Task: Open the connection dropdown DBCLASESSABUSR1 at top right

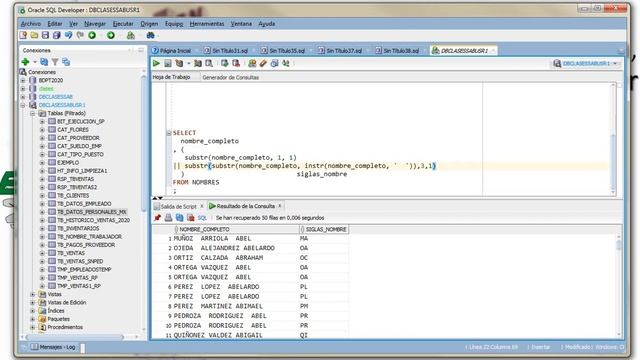Action: pyautogui.click(x=585, y=63)
